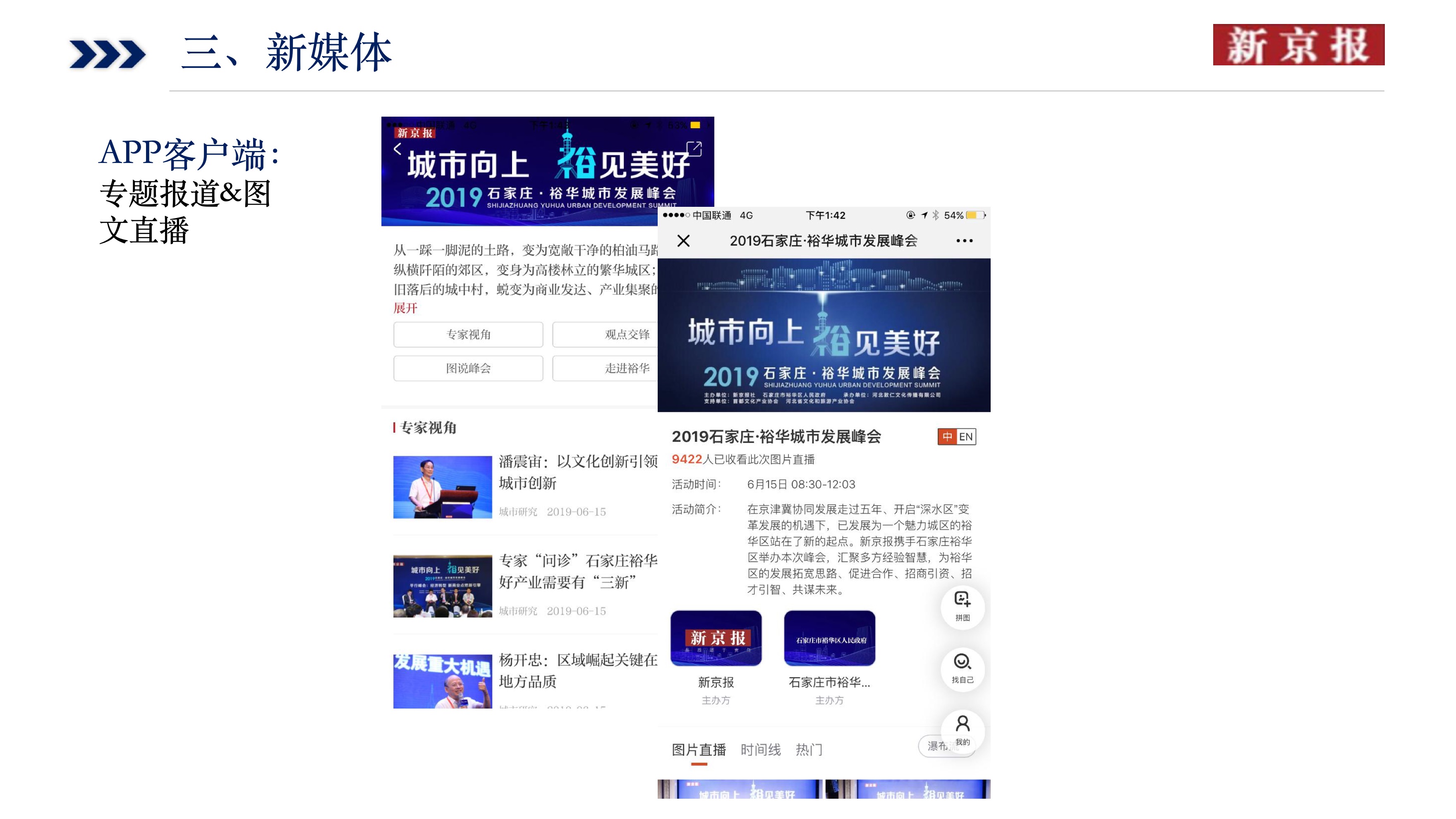
Task: Click the 专家视角 category button
Action: click(x=468, y=335)
